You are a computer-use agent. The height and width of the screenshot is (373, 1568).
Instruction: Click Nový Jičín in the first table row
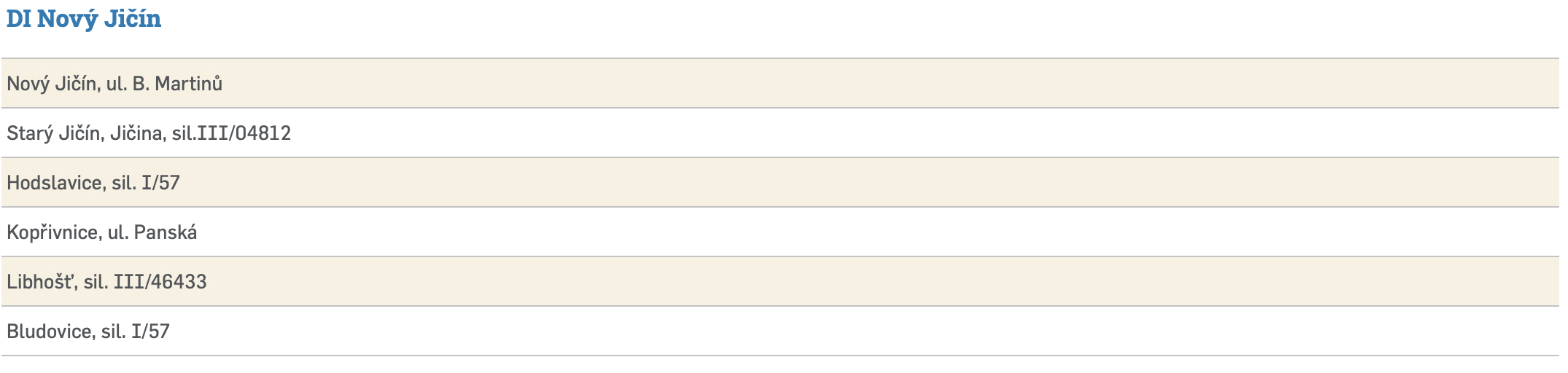point(51,84)
